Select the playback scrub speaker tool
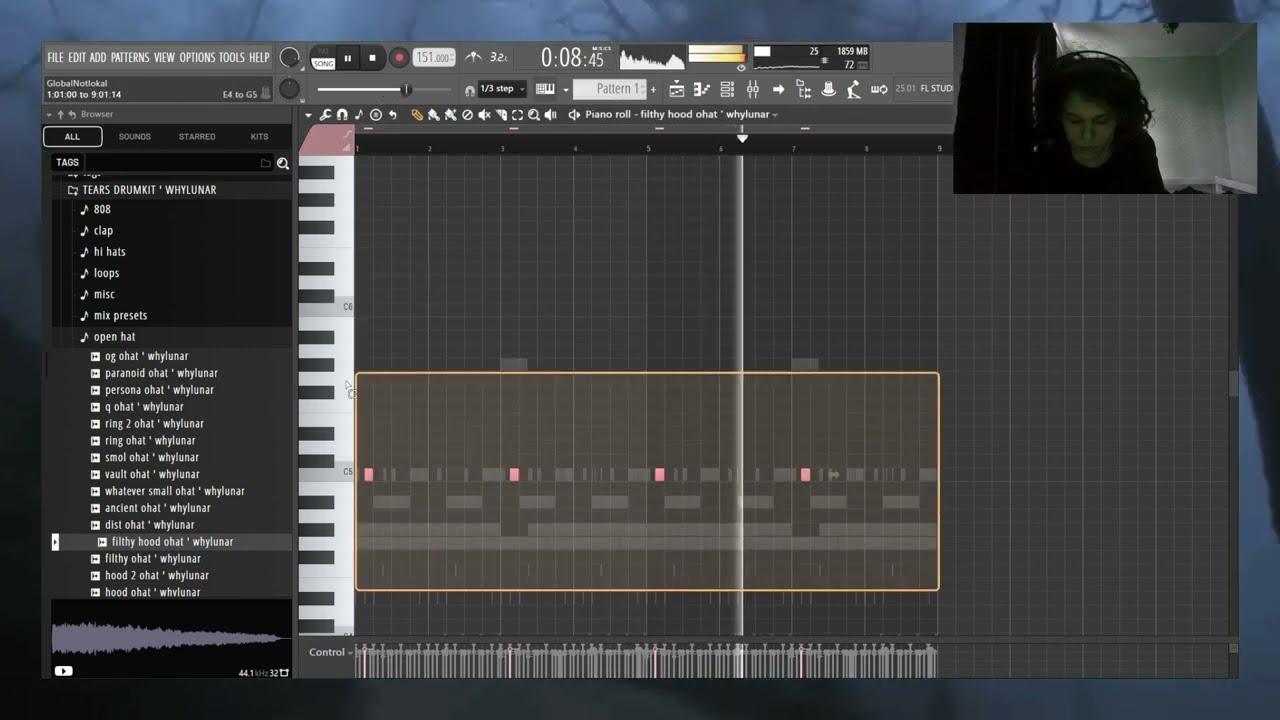 coord(550,115)
